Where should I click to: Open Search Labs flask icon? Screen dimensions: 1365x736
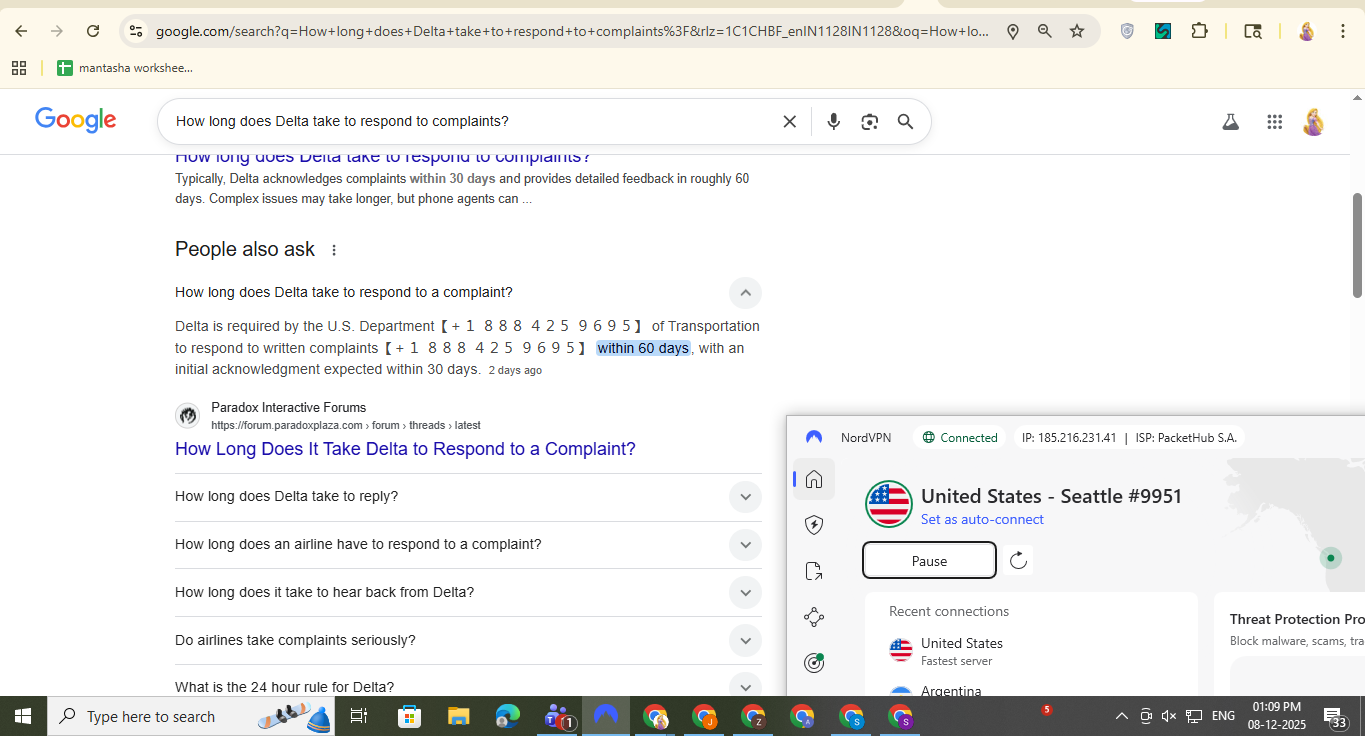tap(1230, 122)
